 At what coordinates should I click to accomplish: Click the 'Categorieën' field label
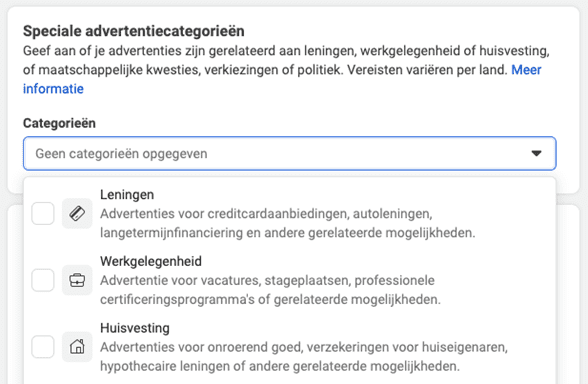(x=59, y=123)
